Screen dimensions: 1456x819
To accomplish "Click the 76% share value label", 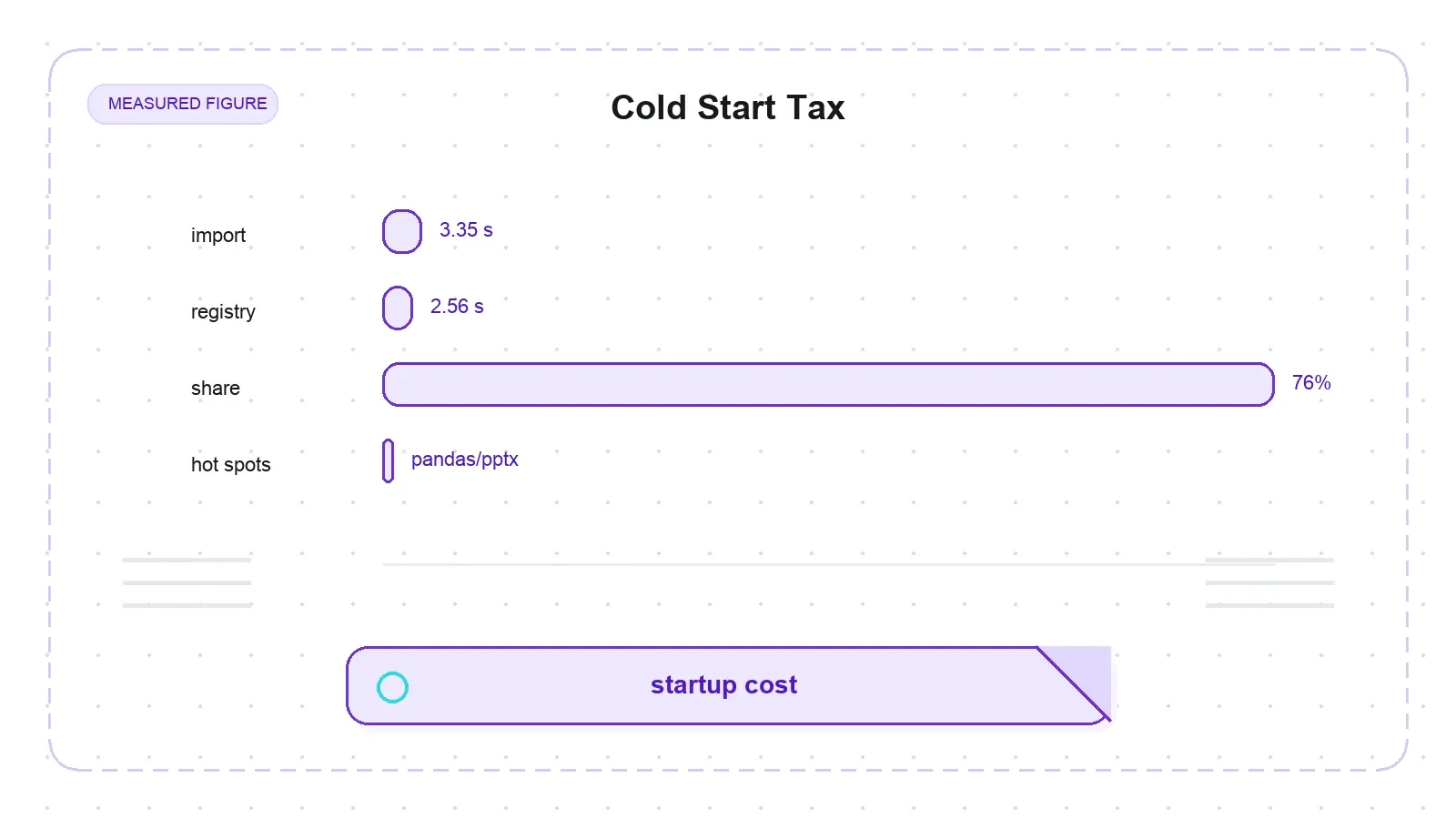I will [1311, 383].
